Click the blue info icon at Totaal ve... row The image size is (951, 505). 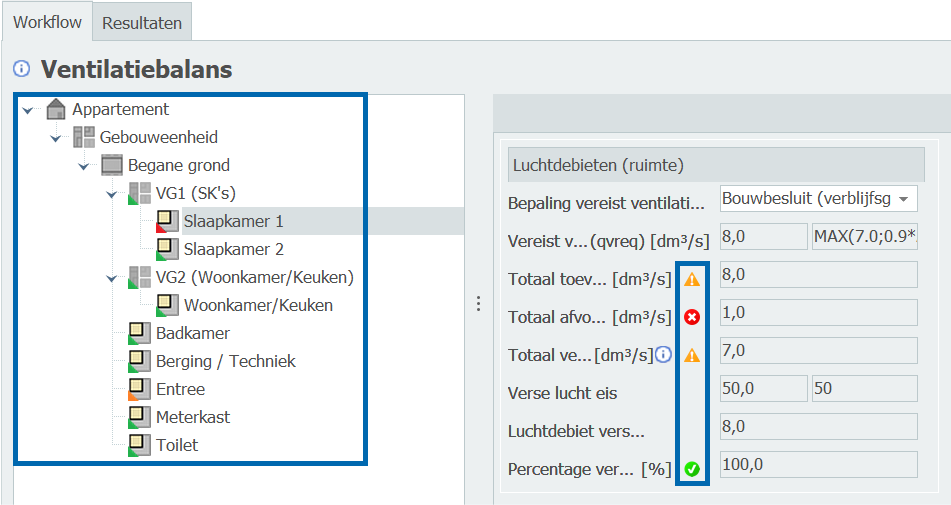(x=662, y=354)
